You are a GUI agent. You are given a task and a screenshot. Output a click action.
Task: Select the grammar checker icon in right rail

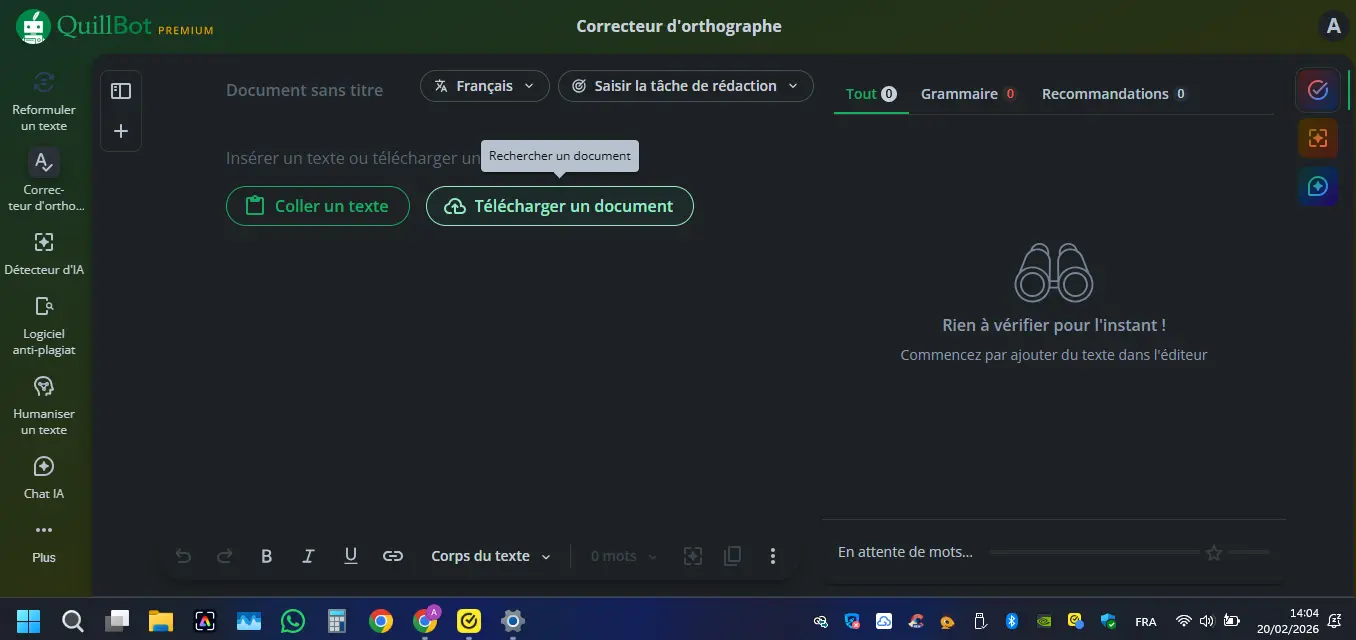[x=1318, y=90]
